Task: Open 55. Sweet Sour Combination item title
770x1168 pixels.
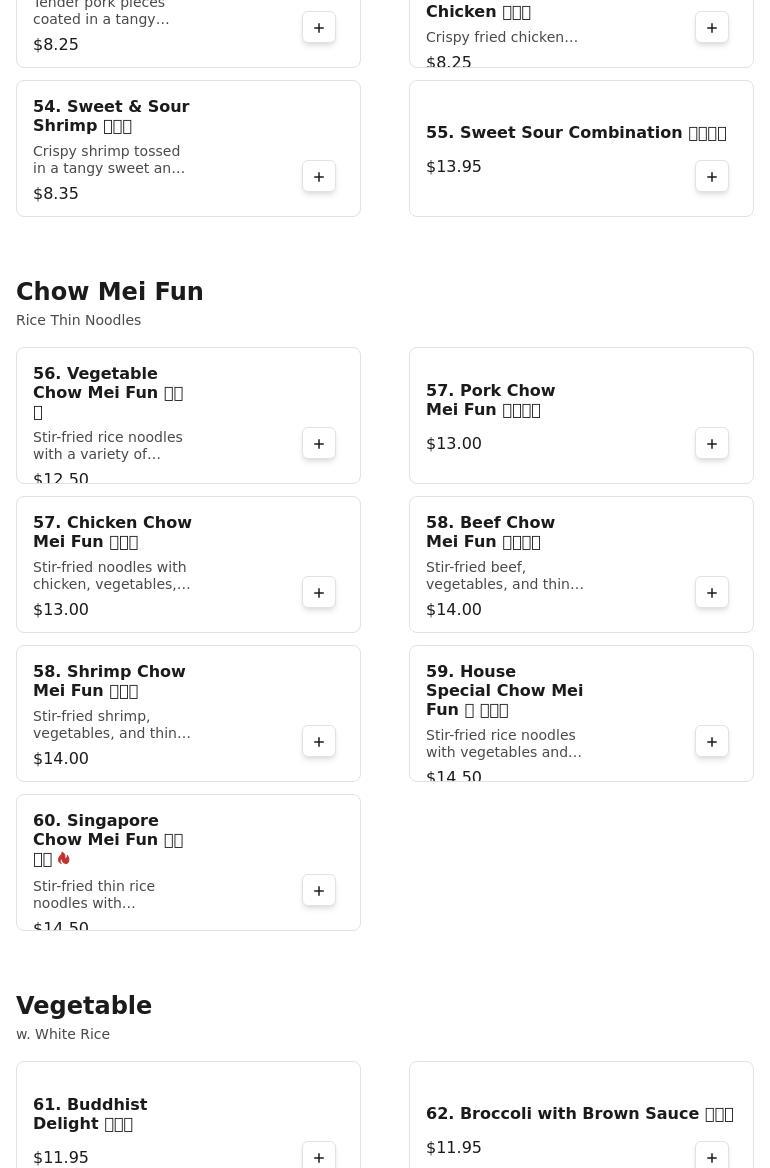Action: (576, 133)
